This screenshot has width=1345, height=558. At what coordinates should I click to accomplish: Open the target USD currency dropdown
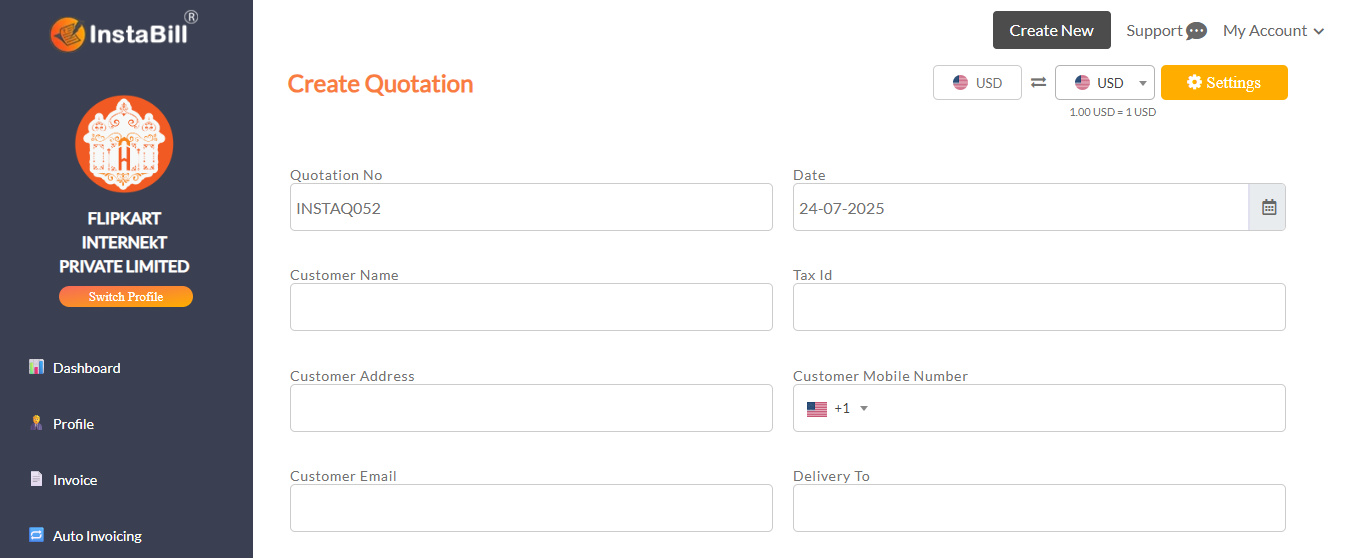(1104, 83)
